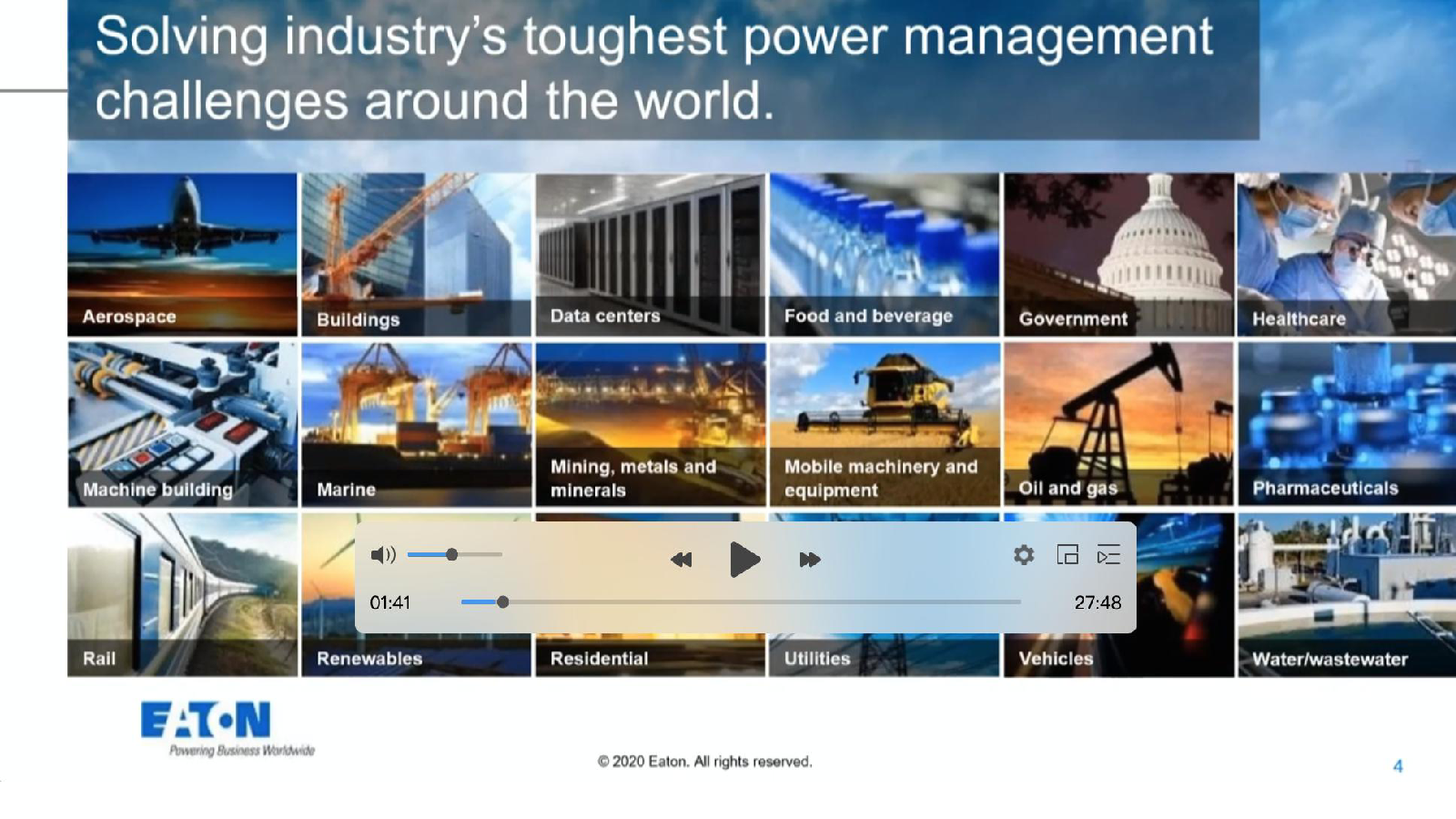This screenshot has height=819, width=1456.
Task: Select the Healthcare tile
Action: [x=1347, y=255]
